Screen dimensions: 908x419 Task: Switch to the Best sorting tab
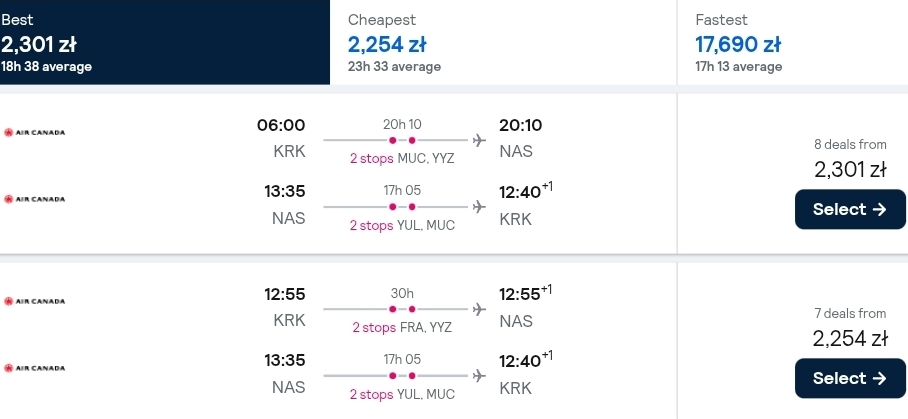164,42
